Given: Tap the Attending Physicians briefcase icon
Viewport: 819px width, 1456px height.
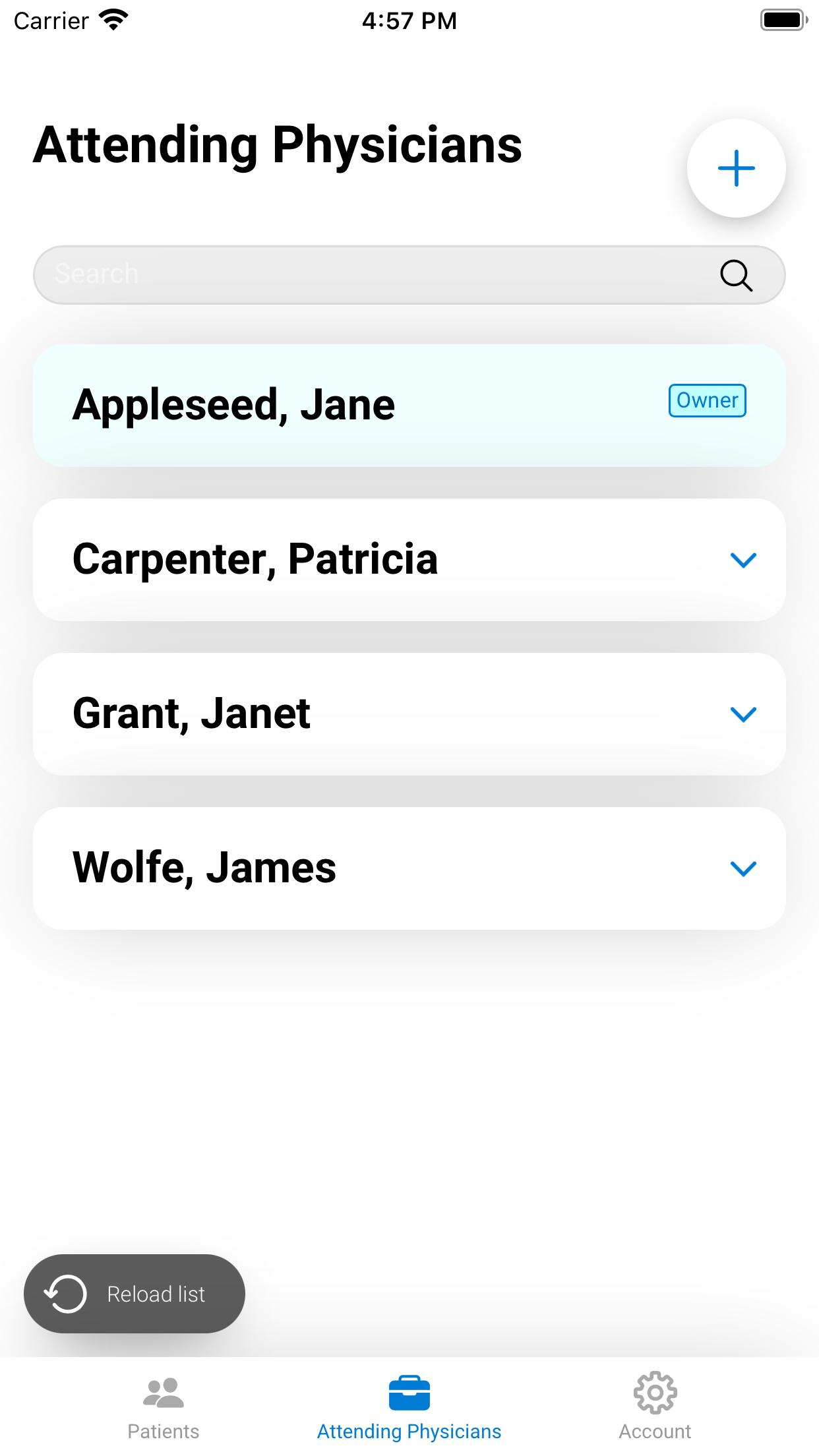Looking at the screenshot, I should pos(409,1393).
